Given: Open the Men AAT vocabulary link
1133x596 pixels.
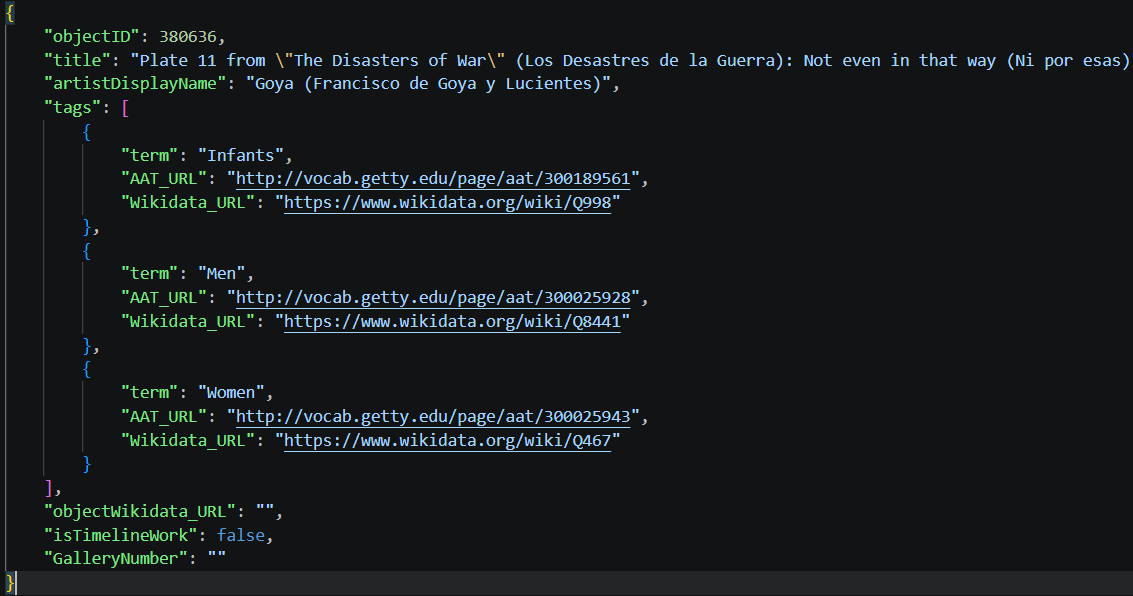Looking at the screenshot, I should (x=434, y=297).
